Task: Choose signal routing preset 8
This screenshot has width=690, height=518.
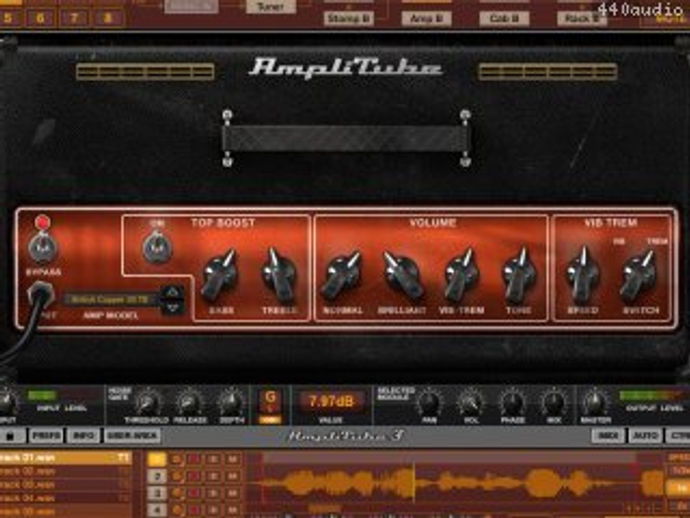Action: tap(107, 18)
